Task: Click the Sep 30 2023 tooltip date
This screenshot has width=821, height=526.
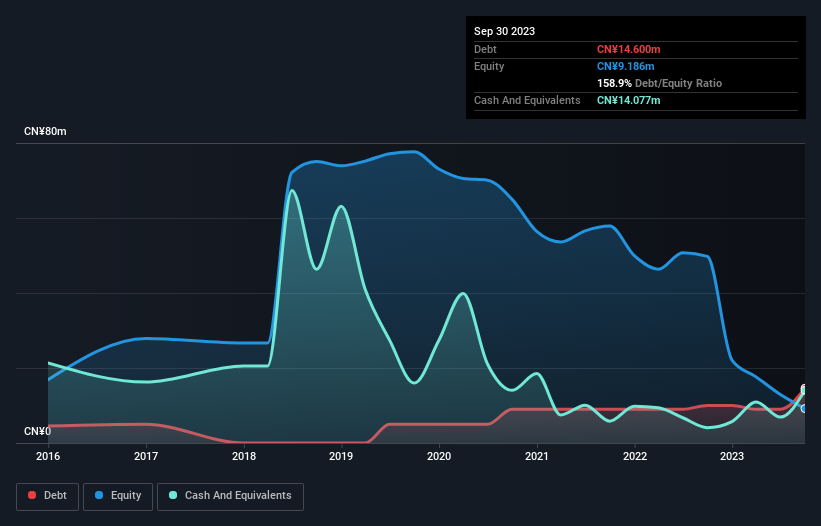Action: click(504, 31)
